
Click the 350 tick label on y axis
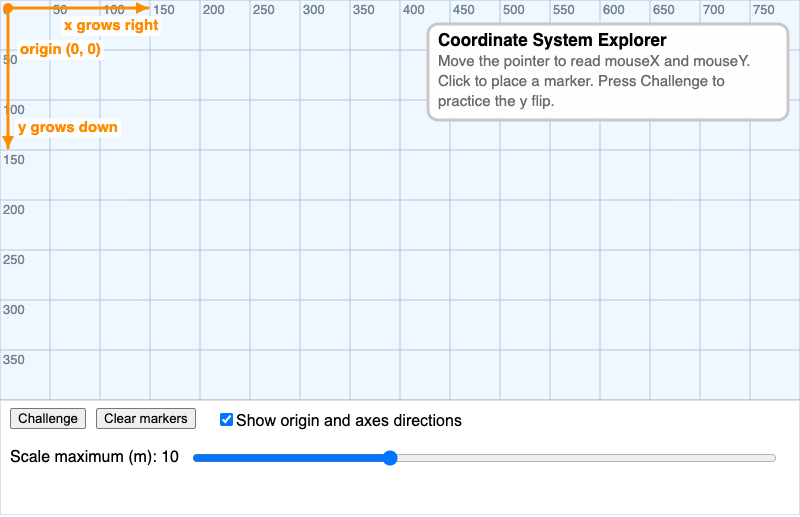14,360
